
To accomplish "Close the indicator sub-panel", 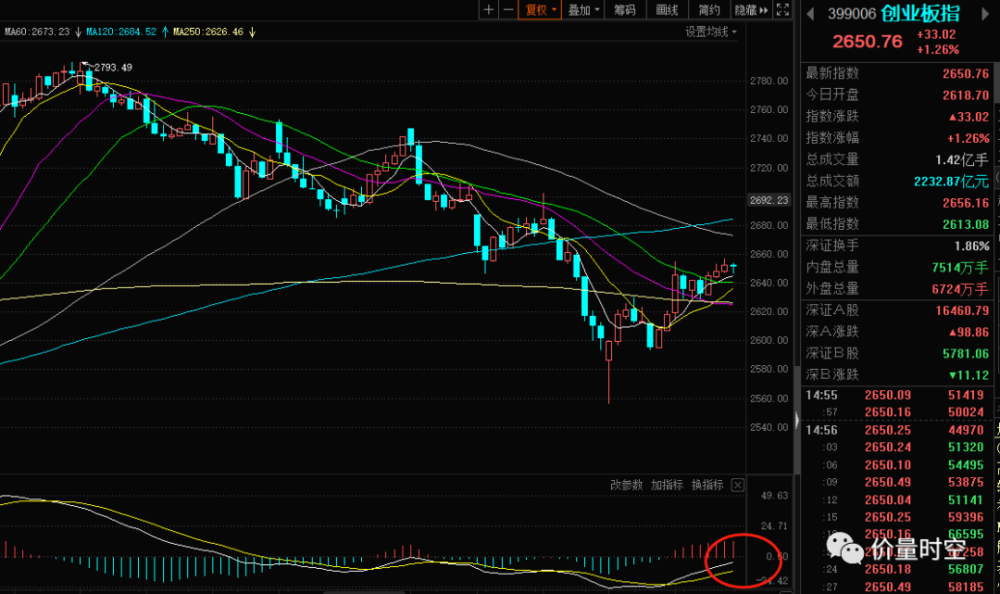I will [x=737, y=485].
